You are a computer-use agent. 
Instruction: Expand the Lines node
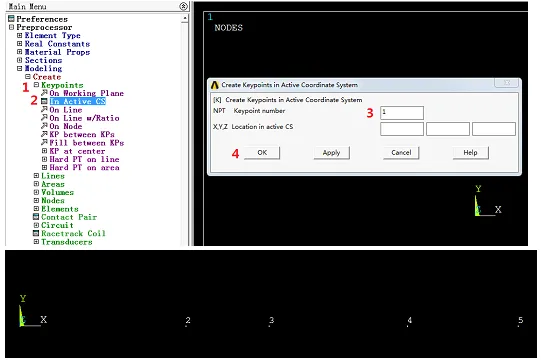coord(36,176)
